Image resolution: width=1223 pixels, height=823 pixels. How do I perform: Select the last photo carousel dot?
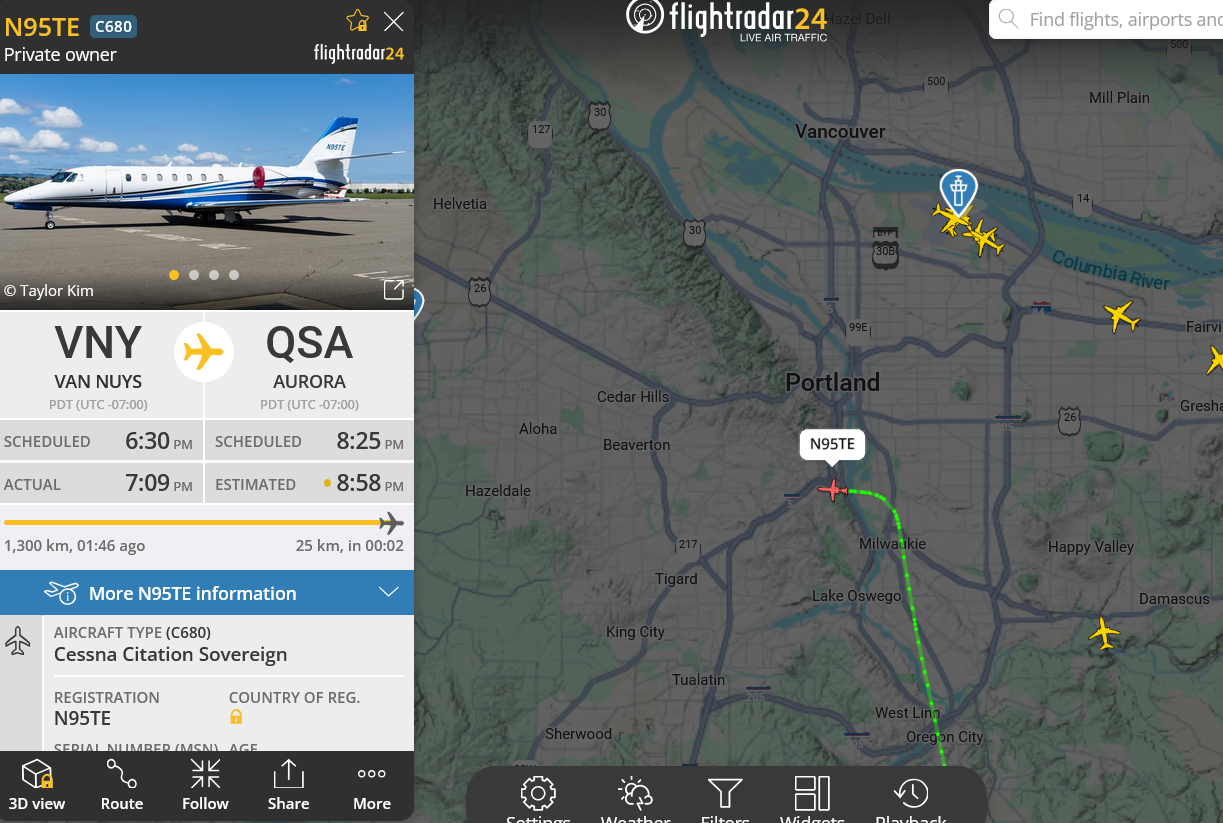click(234, 275)
